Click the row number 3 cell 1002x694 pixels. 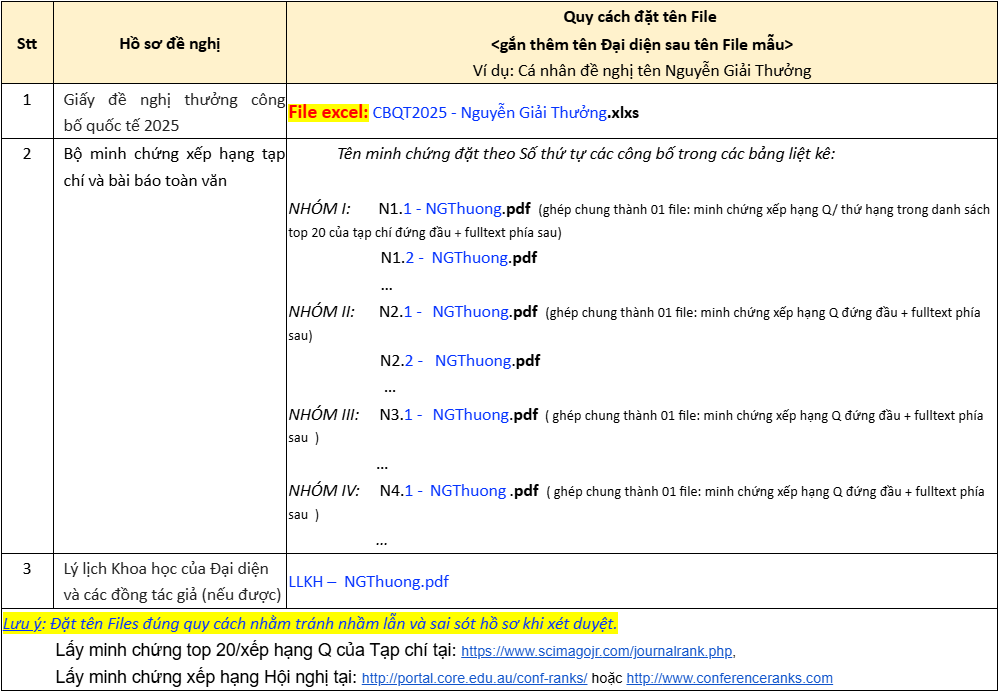pyautogui.click(x=27, y=568)
